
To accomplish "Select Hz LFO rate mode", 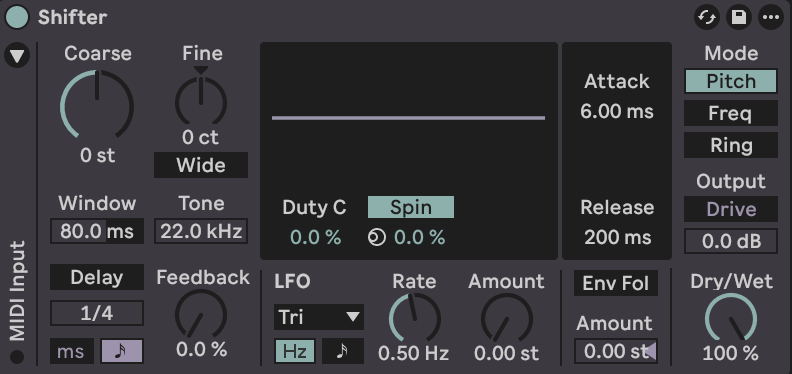I will [295, 351].
